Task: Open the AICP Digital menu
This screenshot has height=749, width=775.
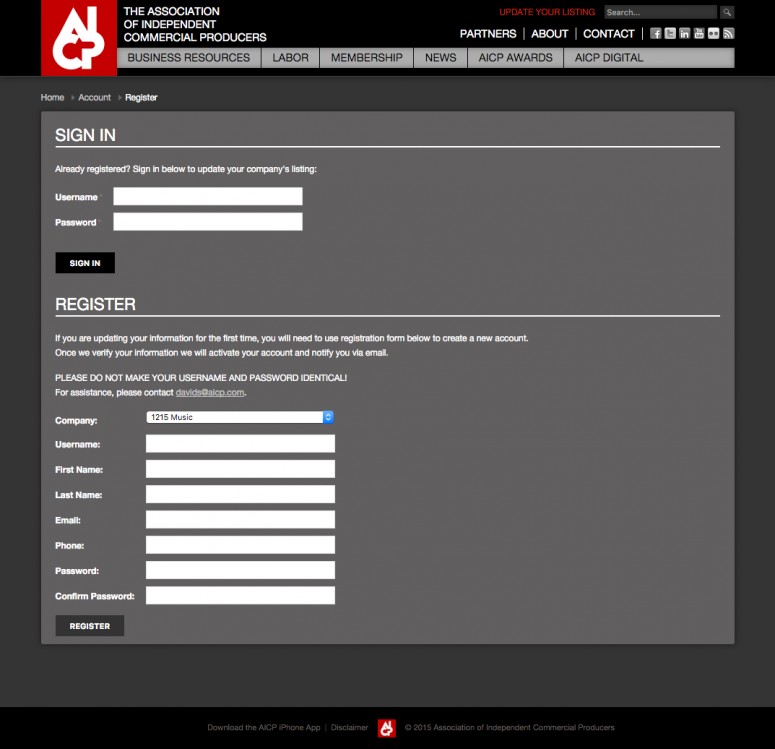Action: pos(609,58)
